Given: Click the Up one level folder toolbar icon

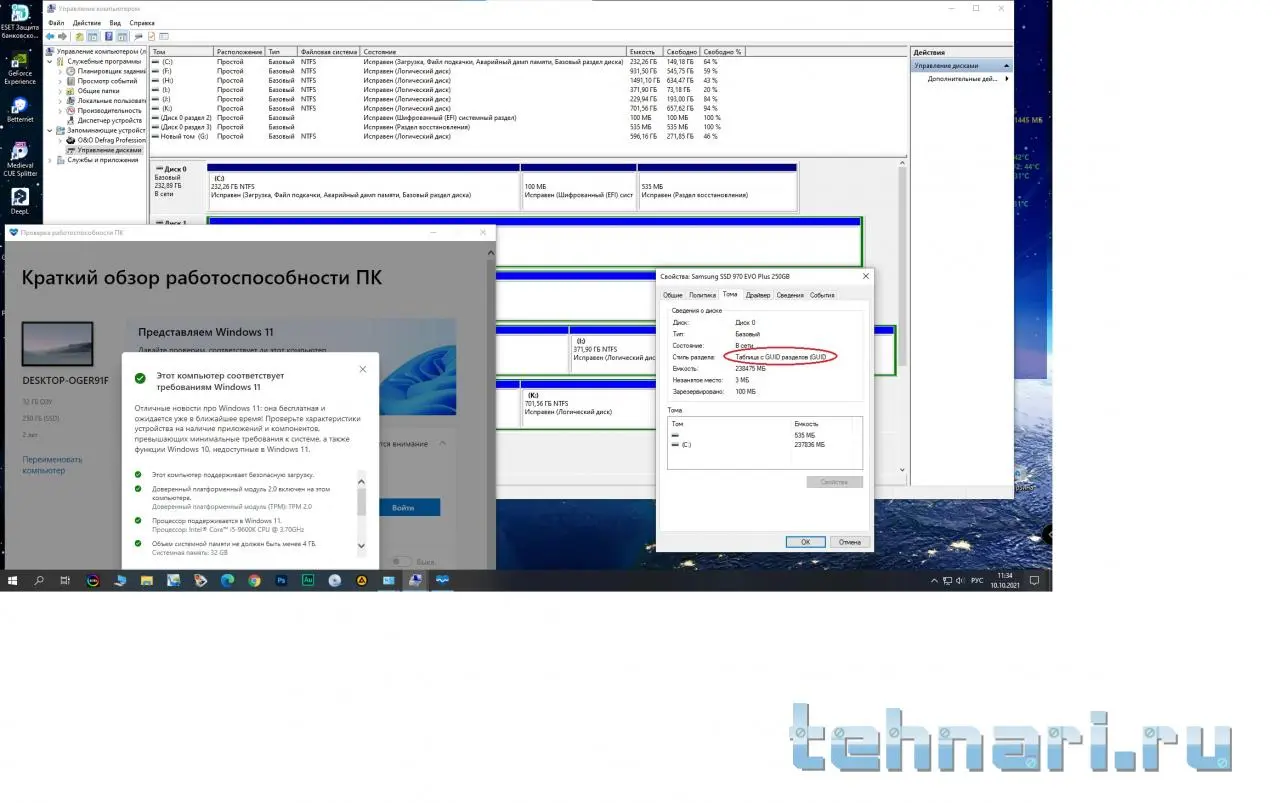Looking at the screenshot, I should coord(80,37).
